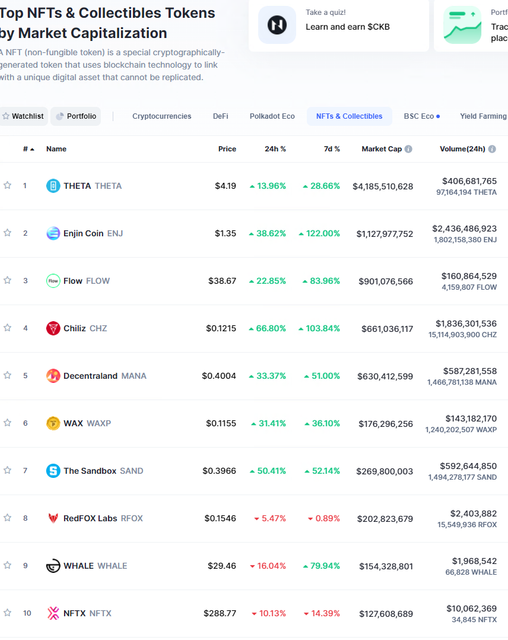Open the Decentraland MANA link

[x=105, y=376]
